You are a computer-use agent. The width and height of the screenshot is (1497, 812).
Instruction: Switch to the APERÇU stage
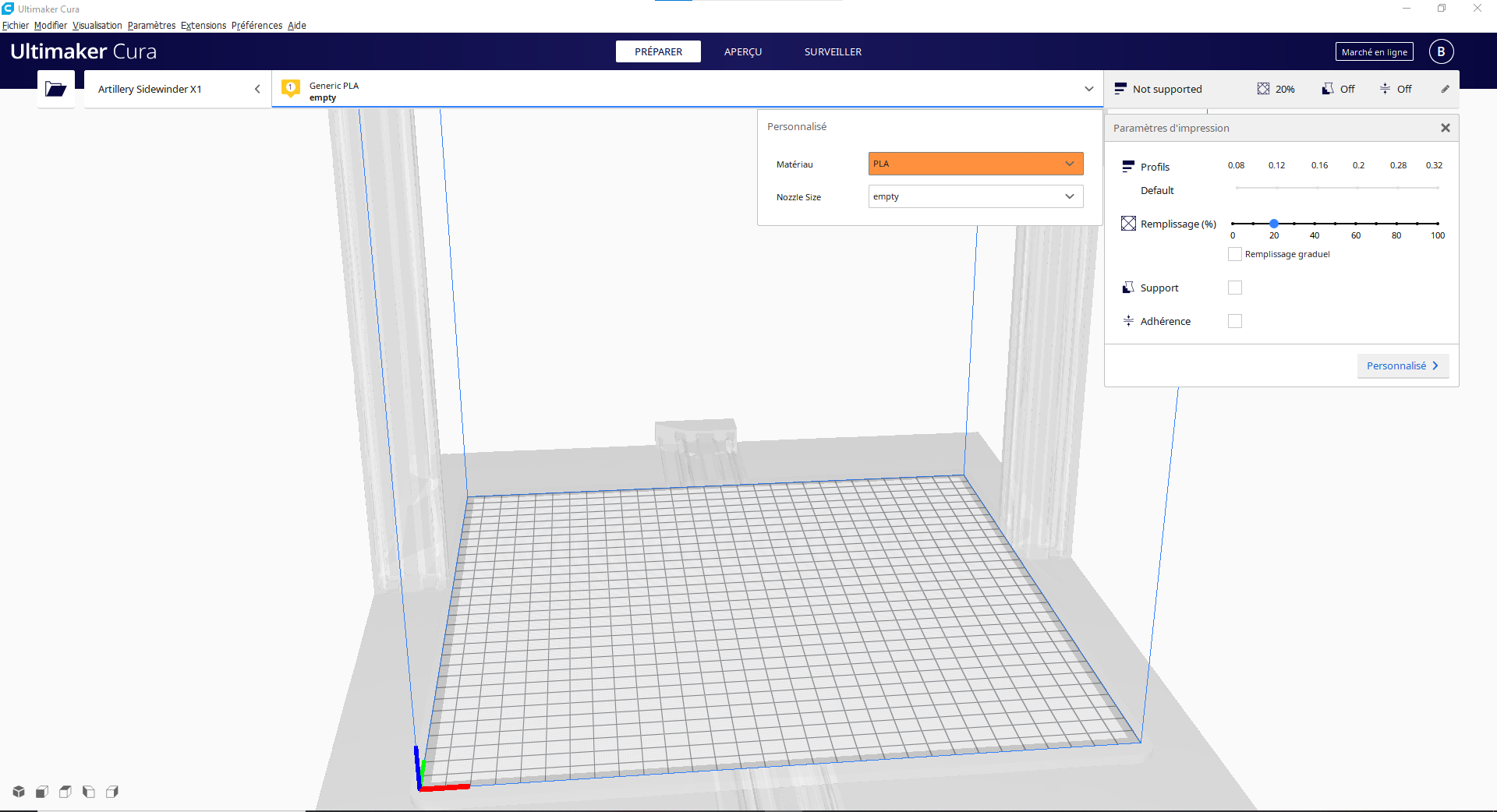(x=743, y=51)
